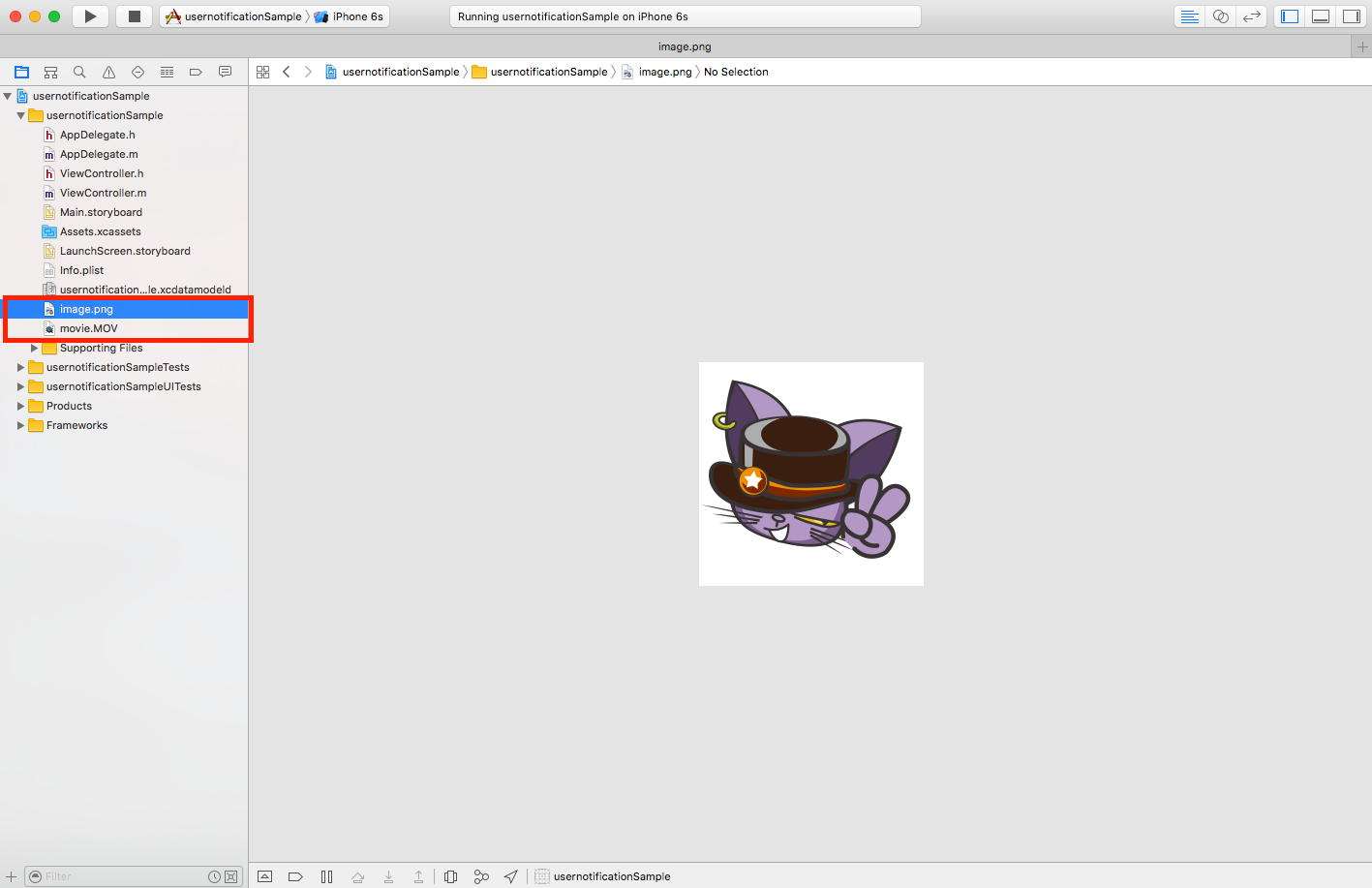
Task: Go forward in editor history
Action: (x=308, y=72)
